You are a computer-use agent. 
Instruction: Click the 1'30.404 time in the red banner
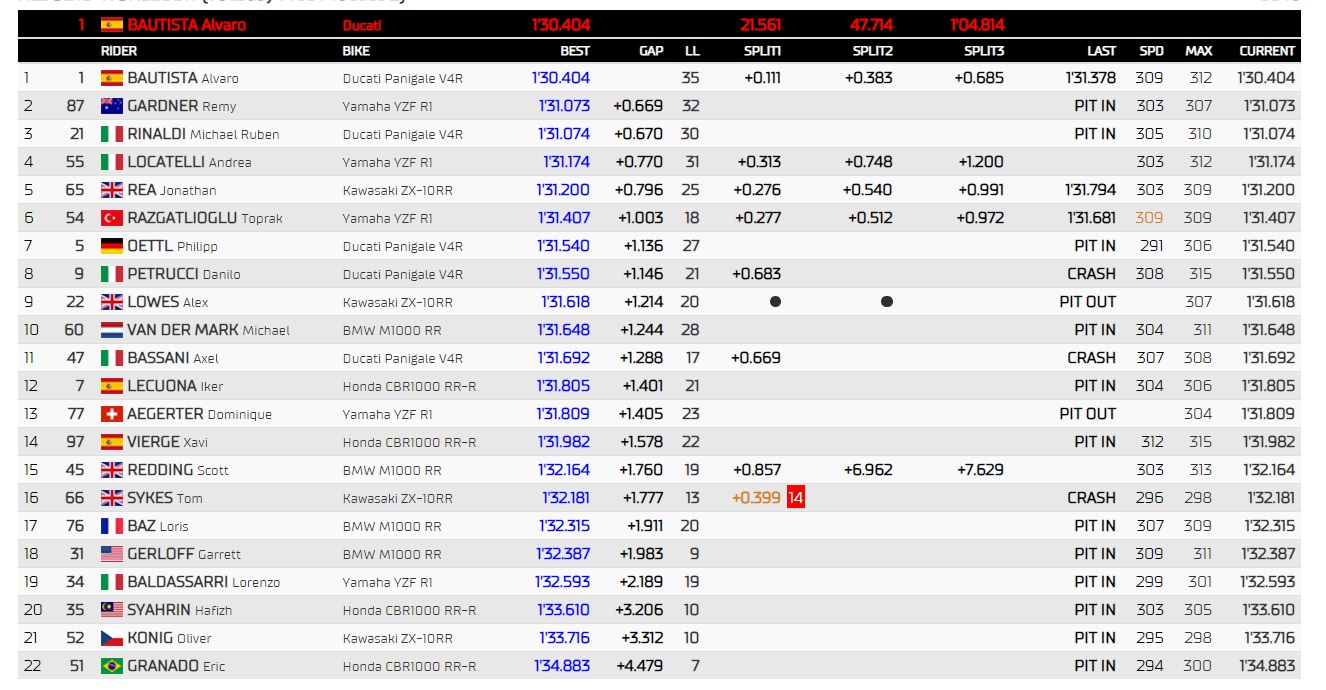pos(561,25)
